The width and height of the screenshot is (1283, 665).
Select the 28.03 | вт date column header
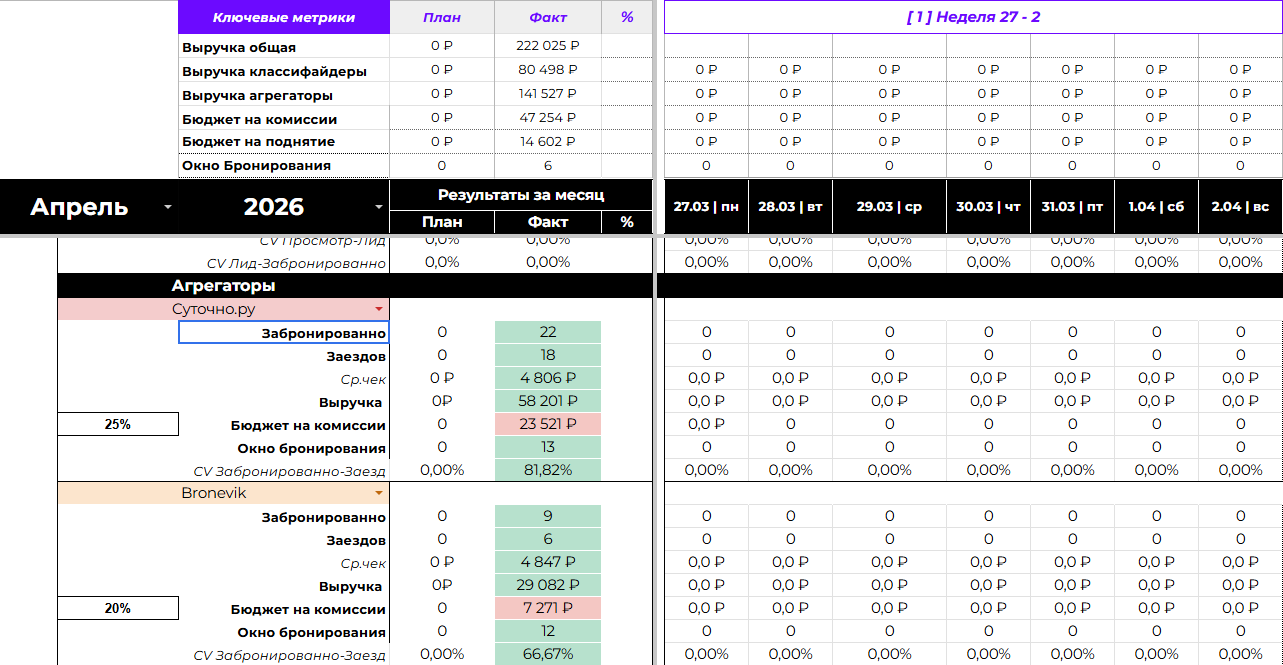790,207
